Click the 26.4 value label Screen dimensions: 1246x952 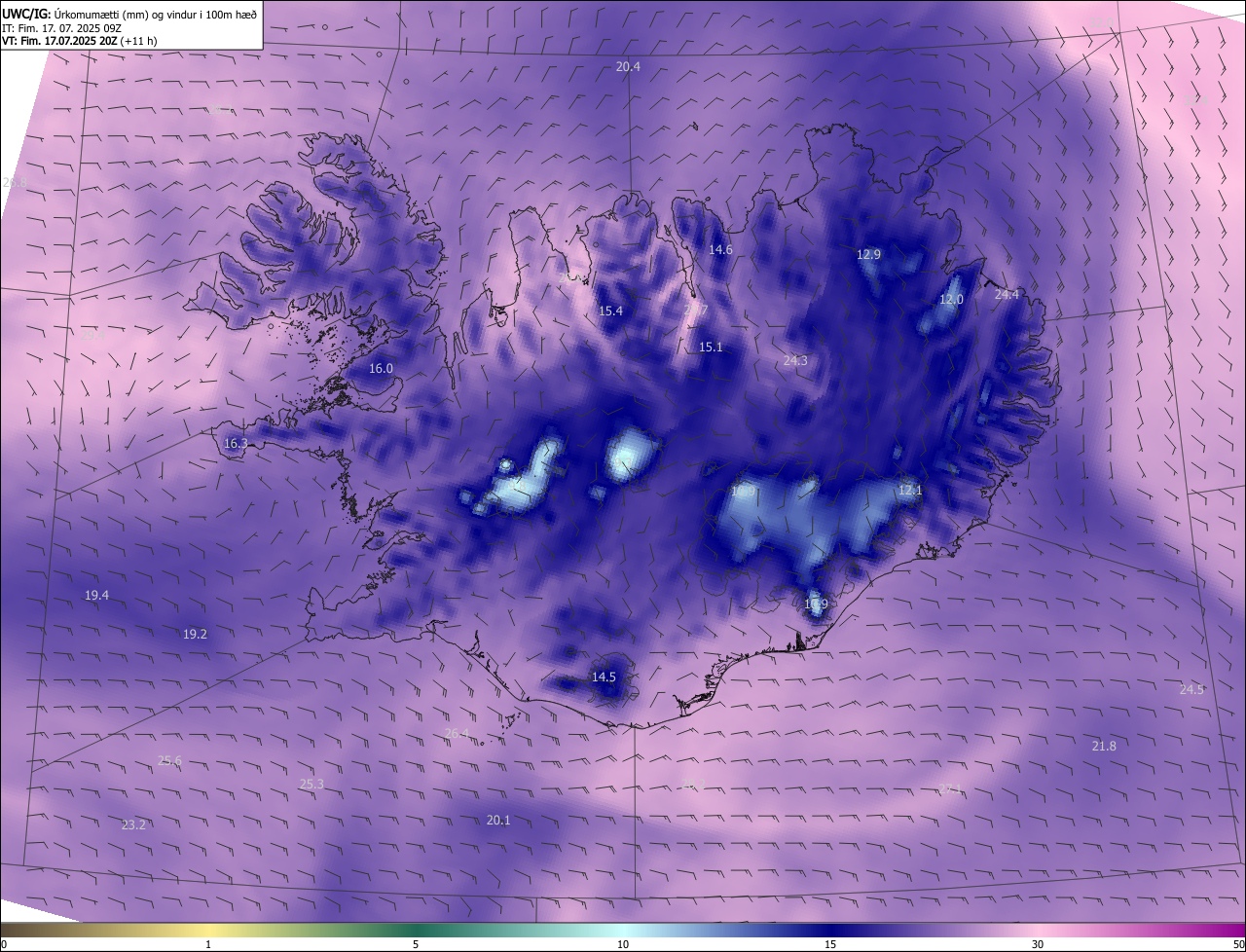click(457, 734)
